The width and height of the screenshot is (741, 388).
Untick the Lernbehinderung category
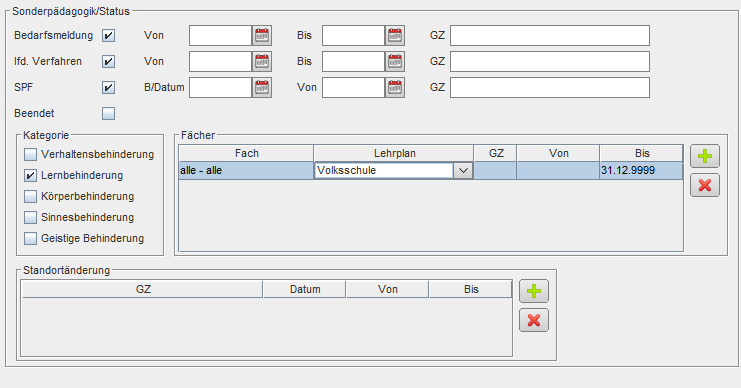tap(30, 175)
